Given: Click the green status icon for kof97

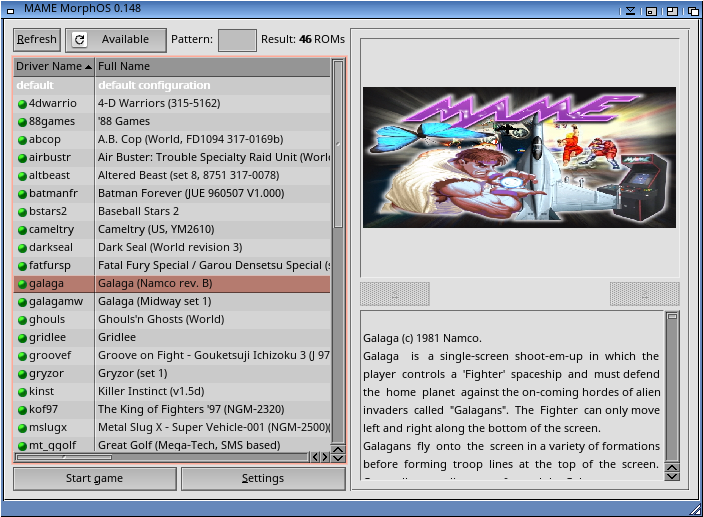Looking at the screenshot, I should click(x=22, y=410).
